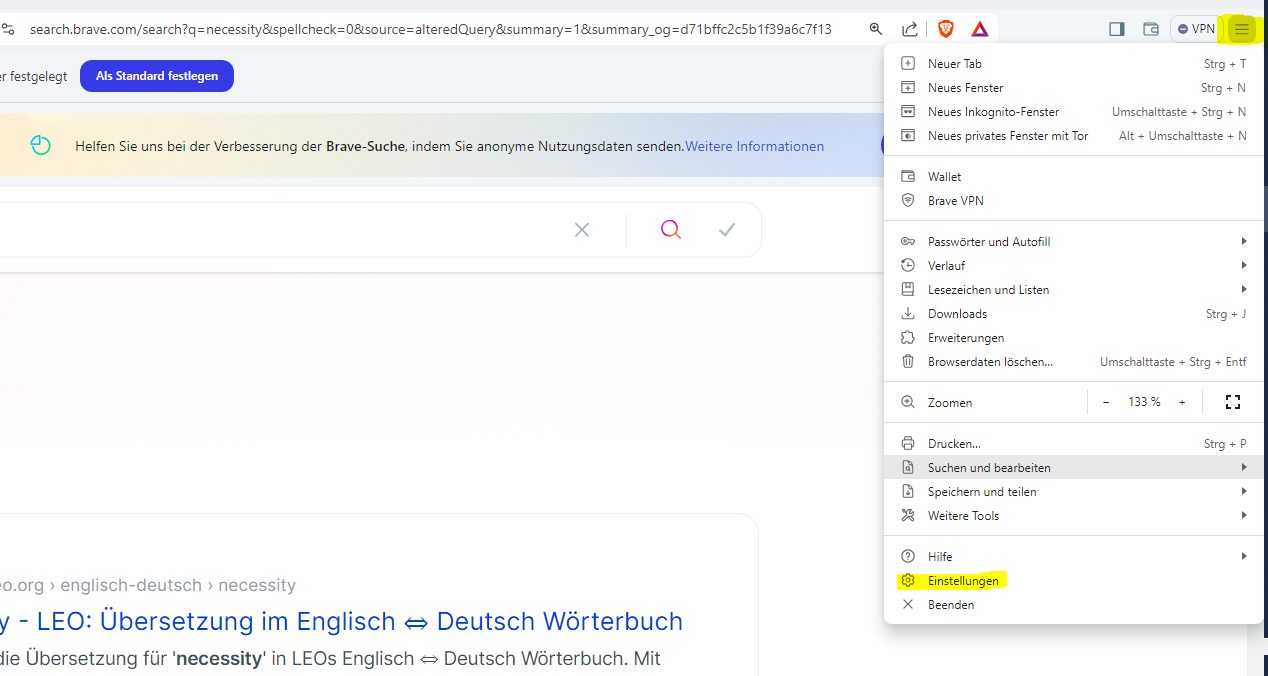
Task: Open the Brave Wallet toolbar icon
Action: (1151, 29)
